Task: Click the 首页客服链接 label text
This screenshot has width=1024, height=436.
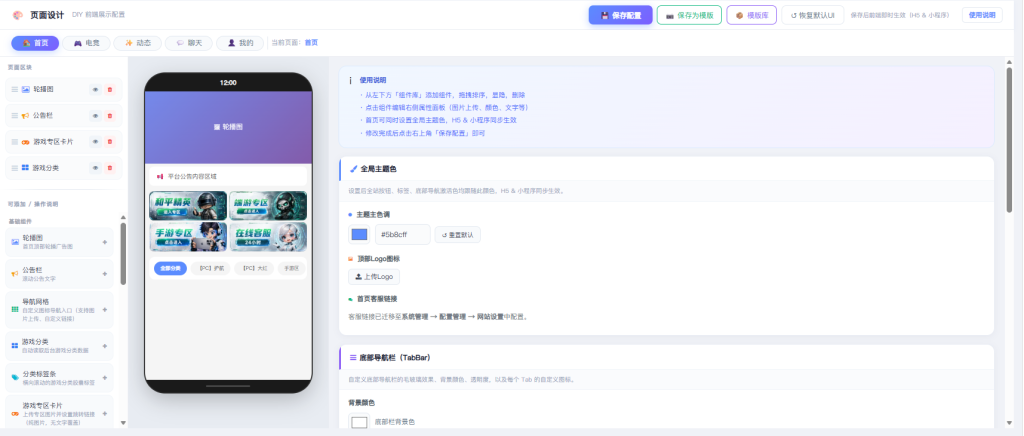Action: 377,299
